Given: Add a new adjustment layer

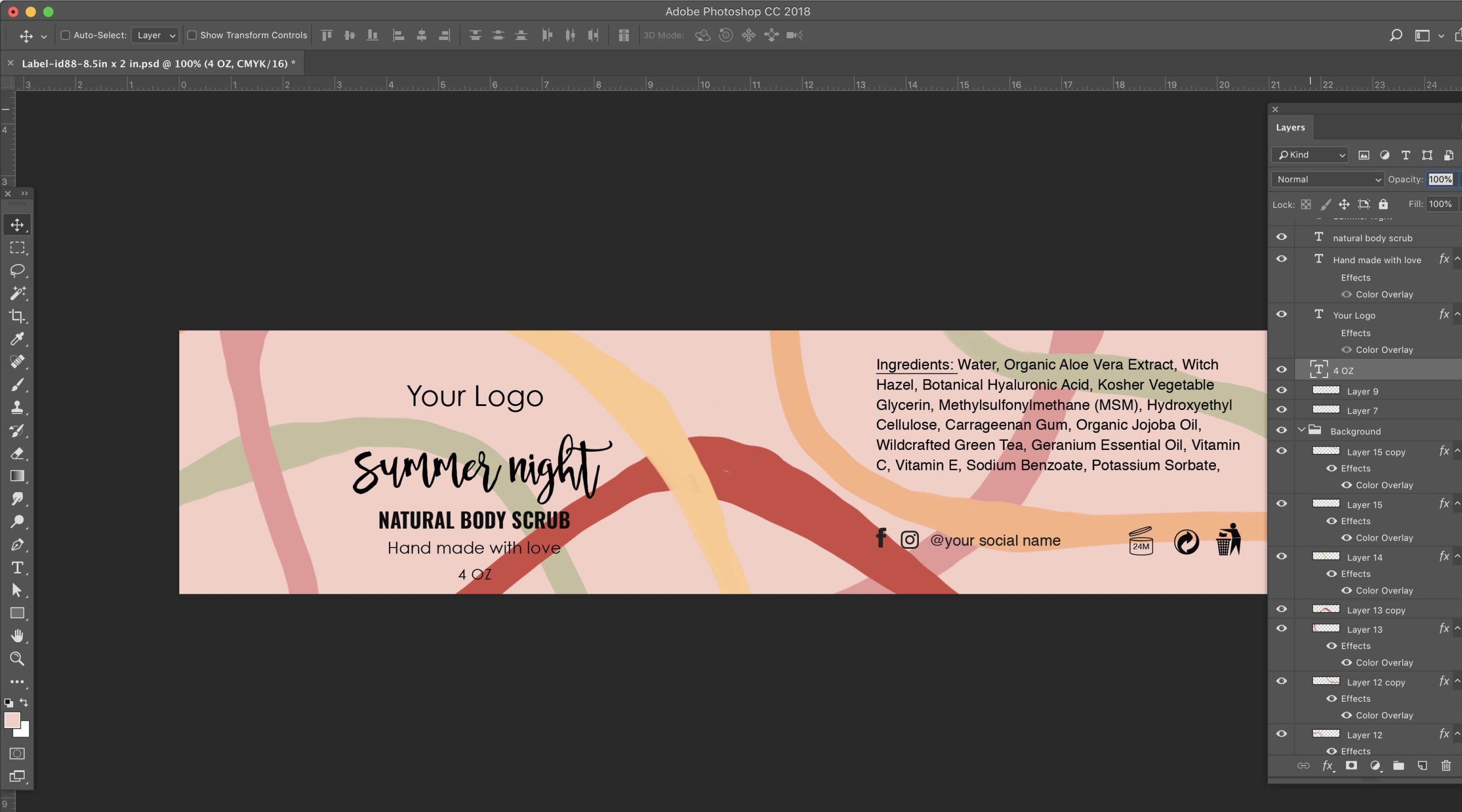Looking at the screenshot, I should tap(1375, 766).
